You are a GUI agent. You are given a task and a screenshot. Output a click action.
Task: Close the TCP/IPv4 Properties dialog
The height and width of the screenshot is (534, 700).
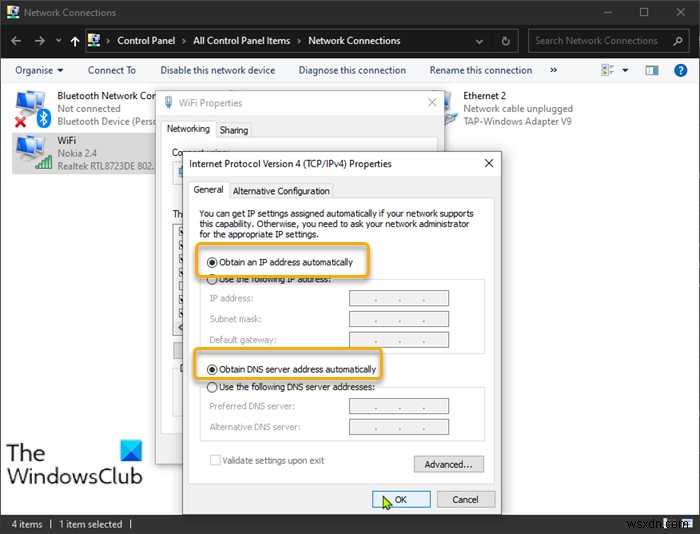click(489, 163)
